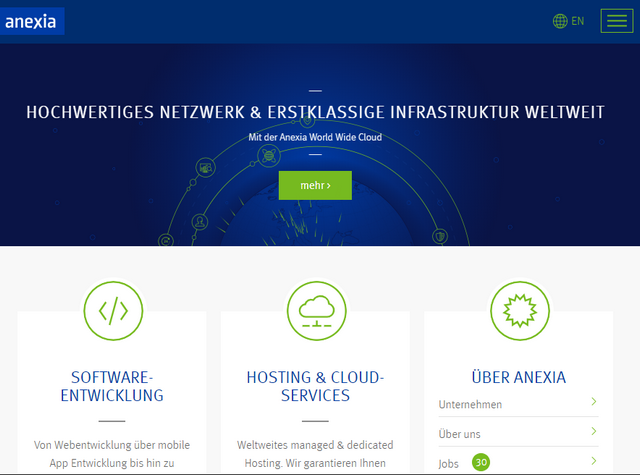Click the text Von Webentwicklung über mobile
Screen dimensions: 640x475
pos(112,445)
